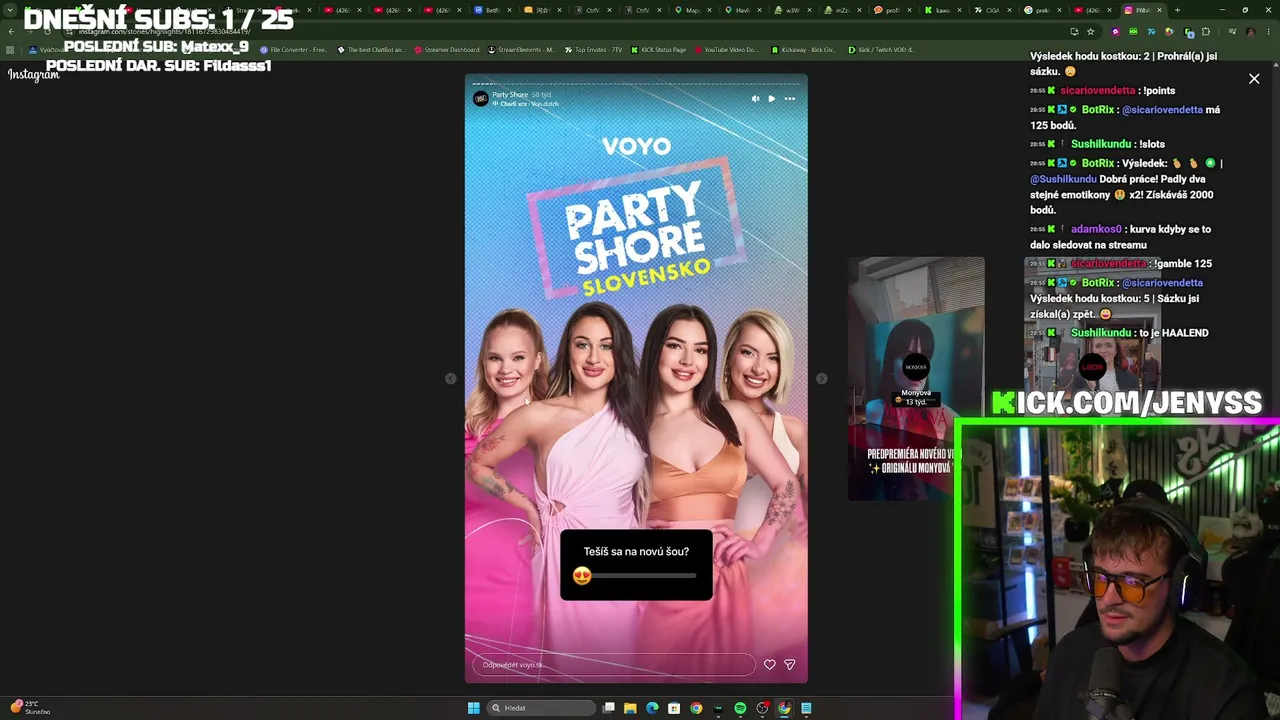Open the Streamer Dashboard bookmark
Image resolution: width=1280 pixels, height=720 pixels.
click(x=446, y=50)
